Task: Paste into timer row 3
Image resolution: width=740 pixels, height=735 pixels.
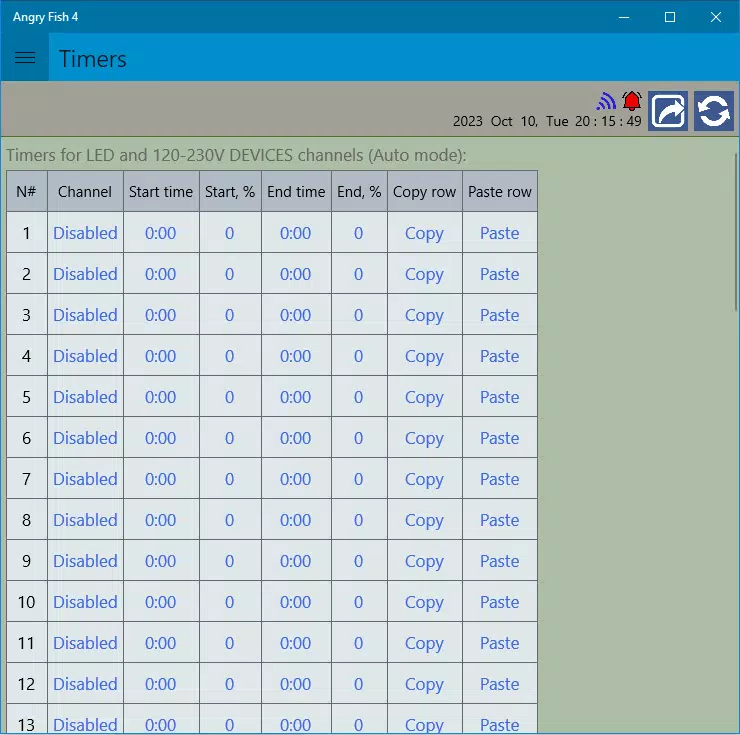Action: tap(499, 315)
